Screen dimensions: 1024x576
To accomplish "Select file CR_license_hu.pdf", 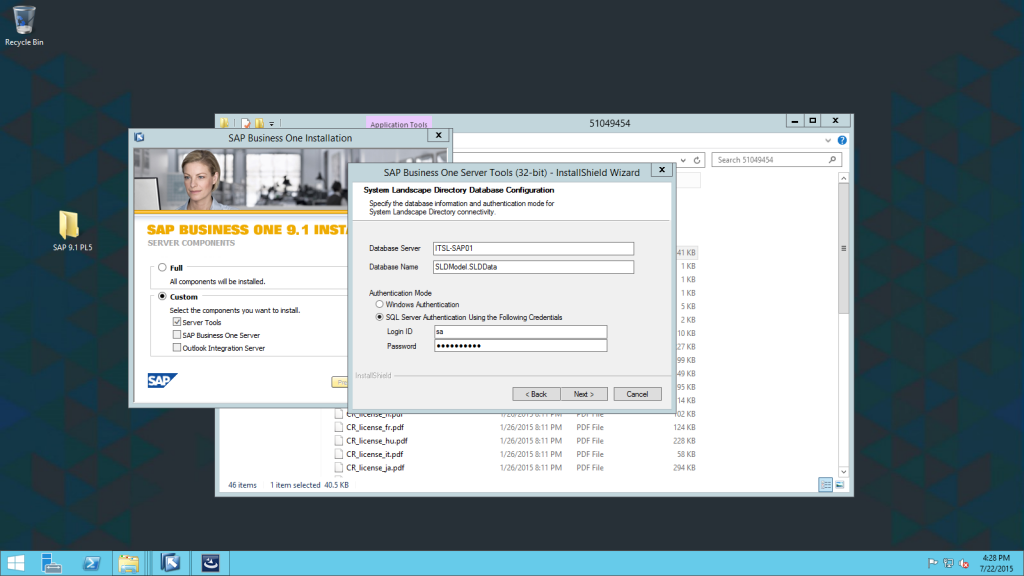I will point(377,441).
